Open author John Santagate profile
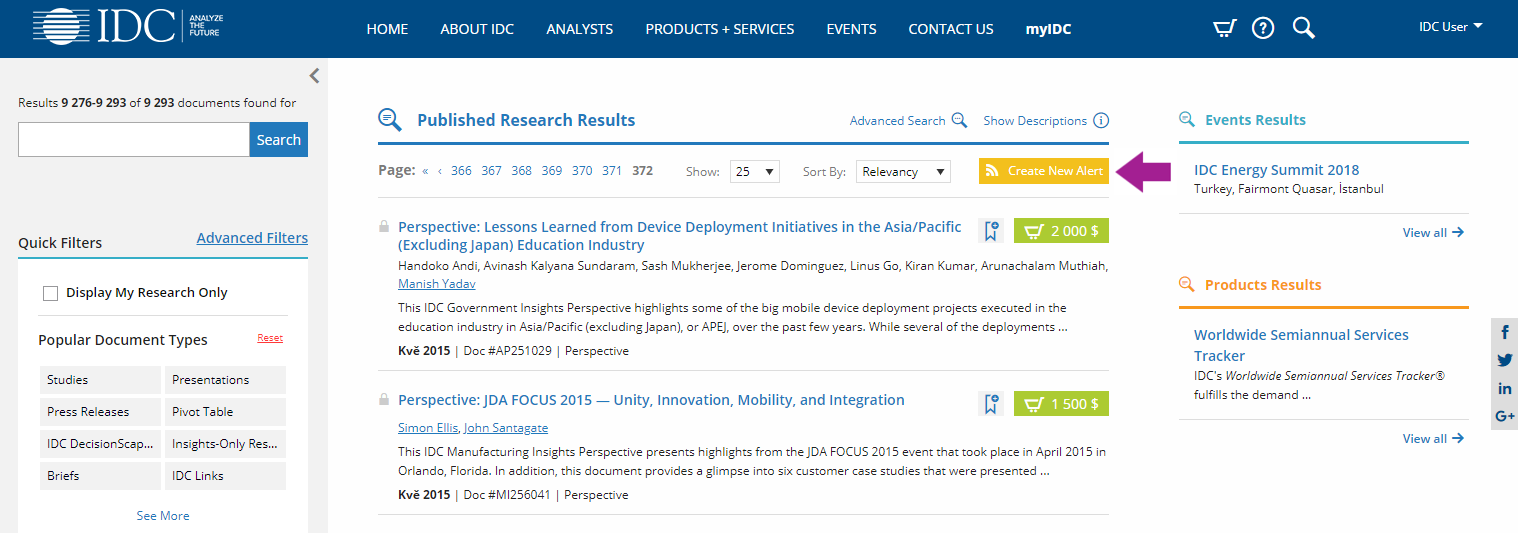The height and width of the screenshot is (535, 1518). (x=506, y=428)
